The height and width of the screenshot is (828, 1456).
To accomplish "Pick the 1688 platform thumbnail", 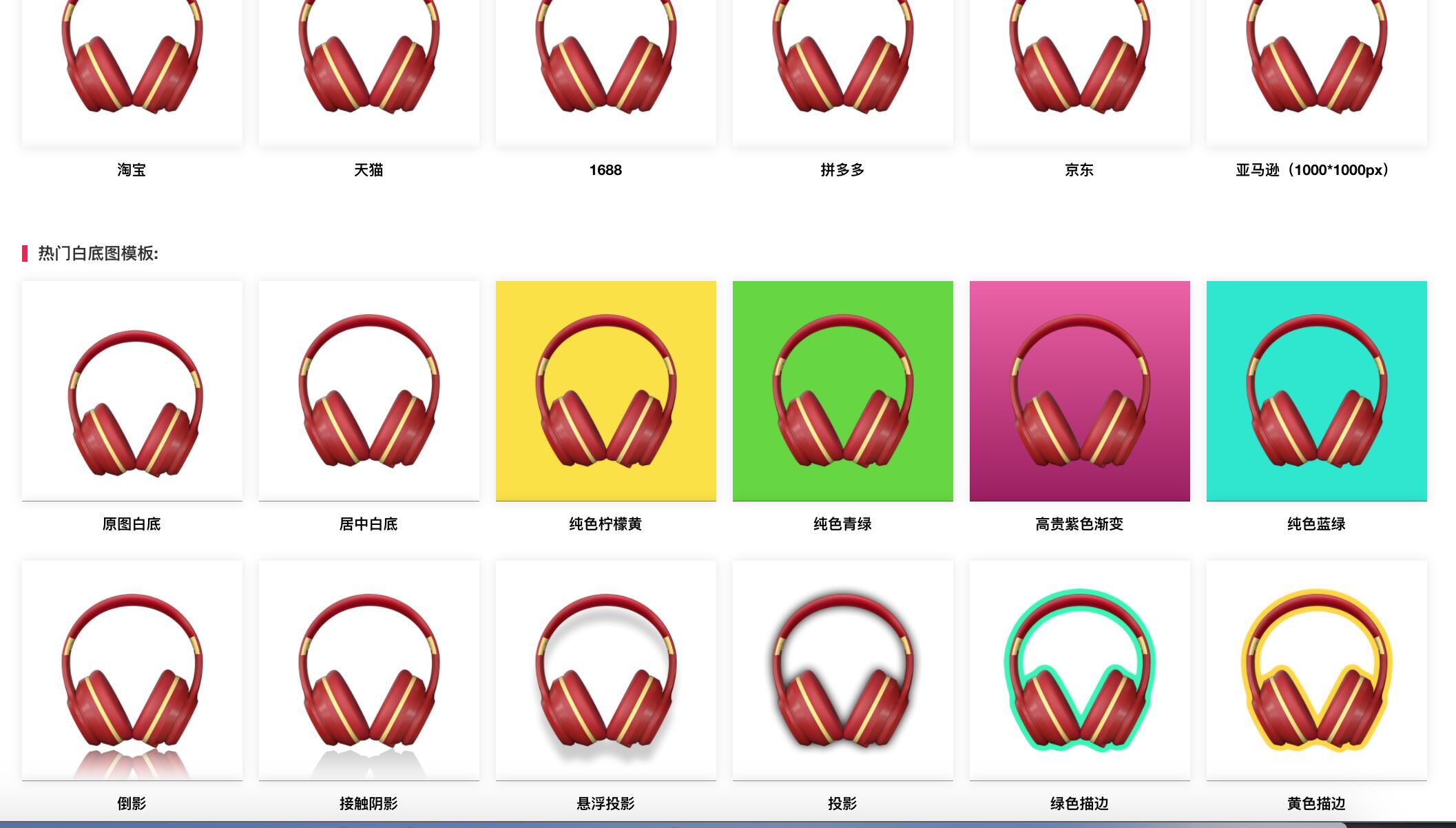I will tap(605, 69).
